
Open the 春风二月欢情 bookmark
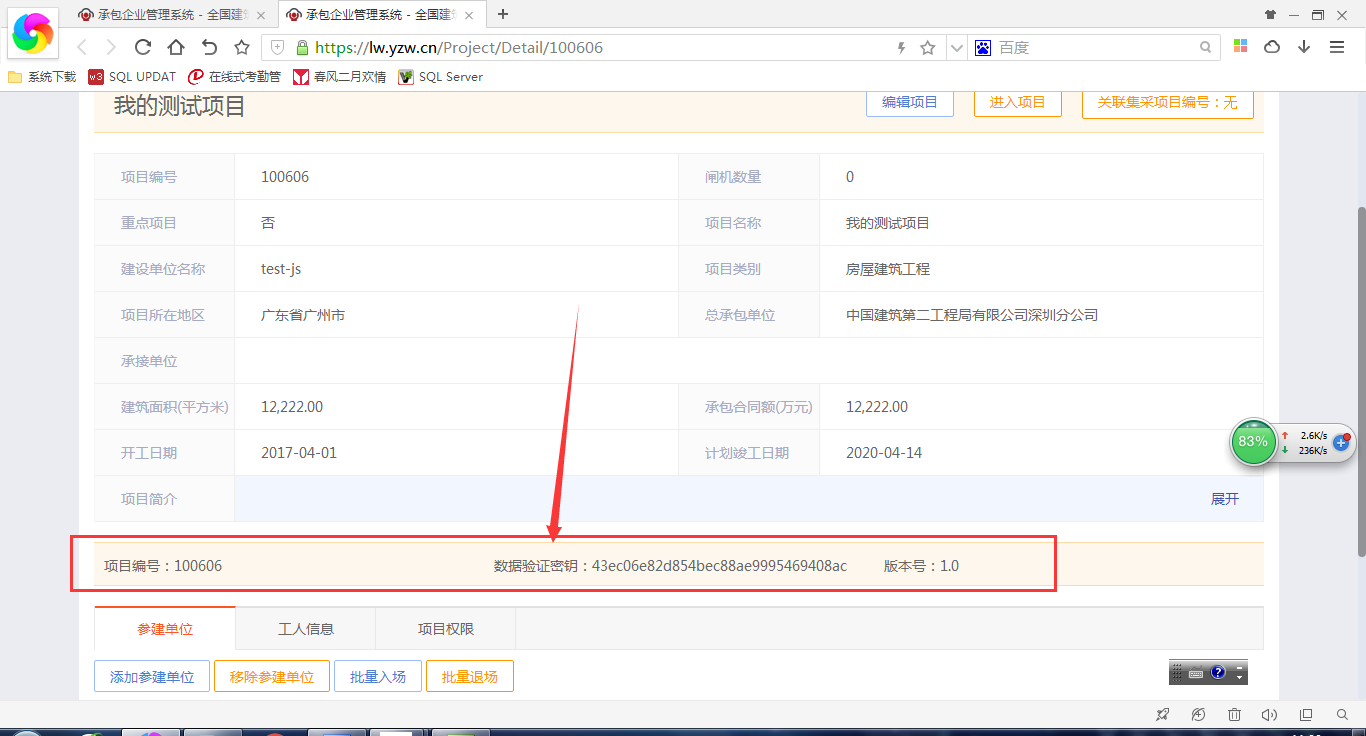click(x=339, y=77)
